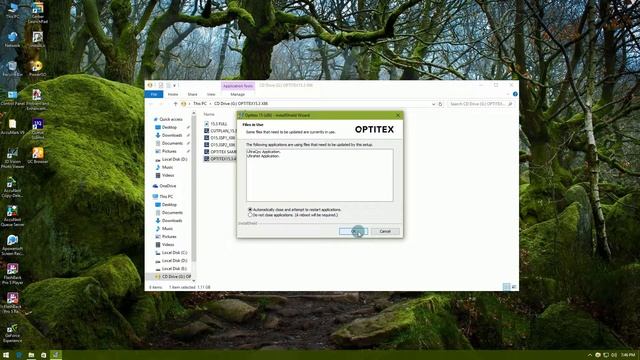The image size is (640, 360).
Task: Open Local Disk (E:) in tree
Action: 174,269
